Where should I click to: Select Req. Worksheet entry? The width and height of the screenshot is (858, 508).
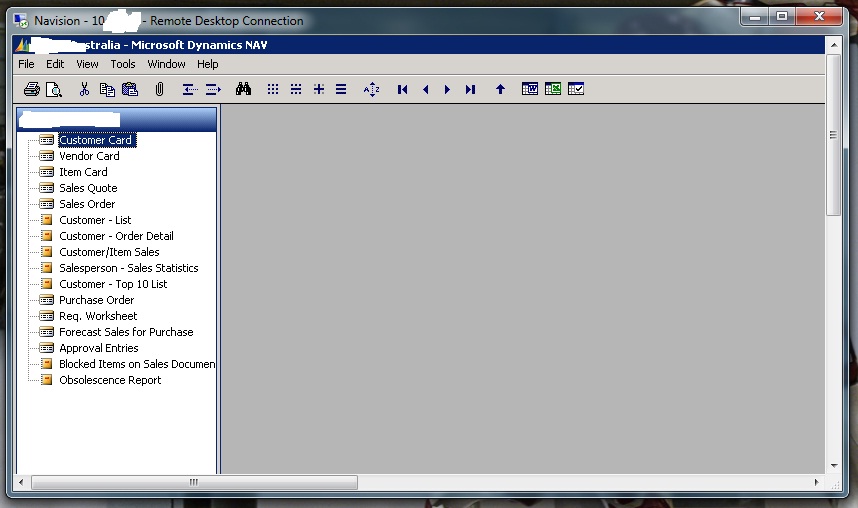(98, 316)
